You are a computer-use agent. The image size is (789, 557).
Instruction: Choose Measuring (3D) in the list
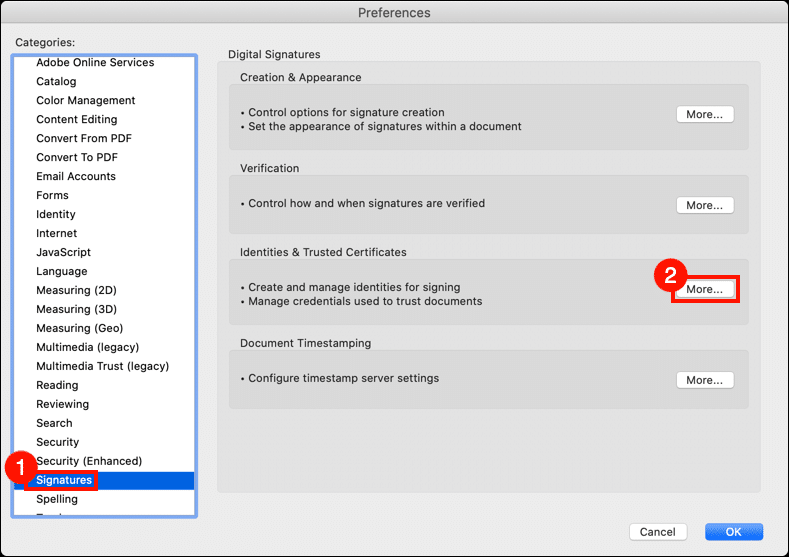(x=76, y=309)
